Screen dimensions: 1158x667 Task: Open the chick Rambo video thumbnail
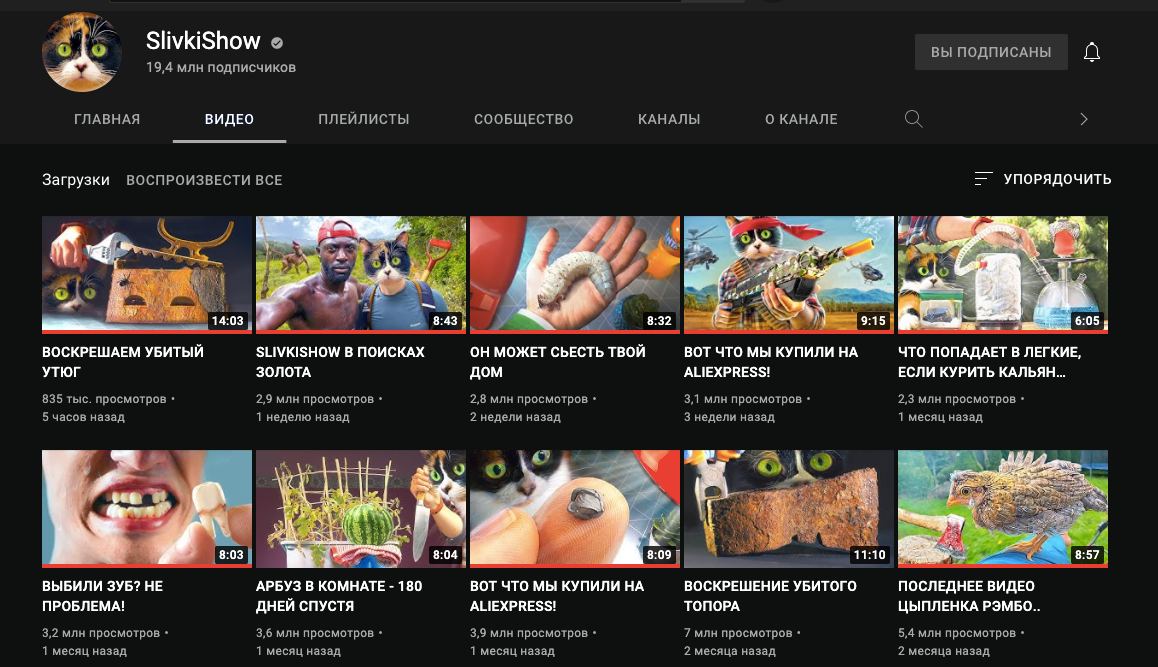click(1003, 508)
